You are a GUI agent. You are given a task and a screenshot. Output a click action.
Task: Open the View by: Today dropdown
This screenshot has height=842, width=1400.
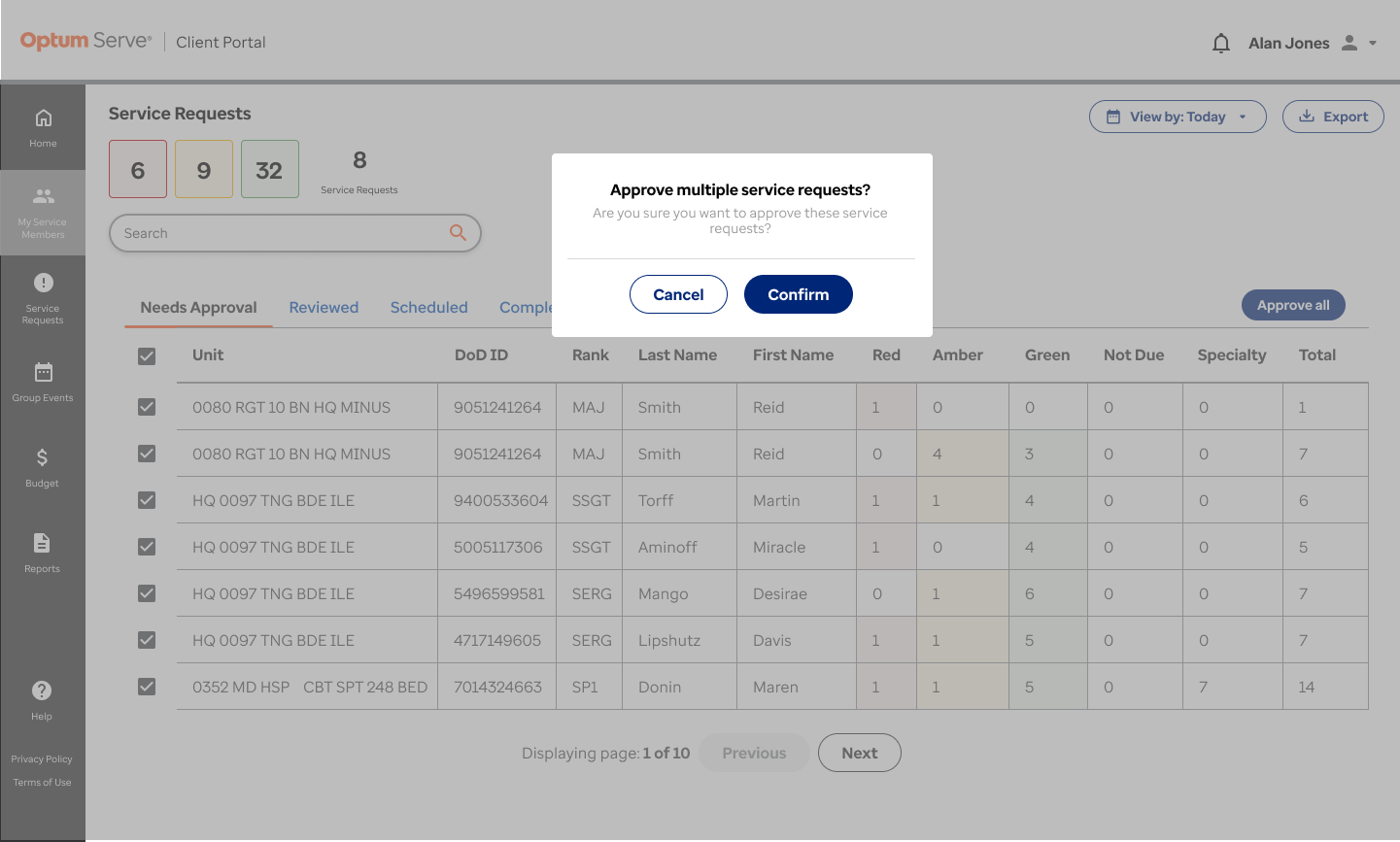pyautogui.click(x=1178, y=117)
